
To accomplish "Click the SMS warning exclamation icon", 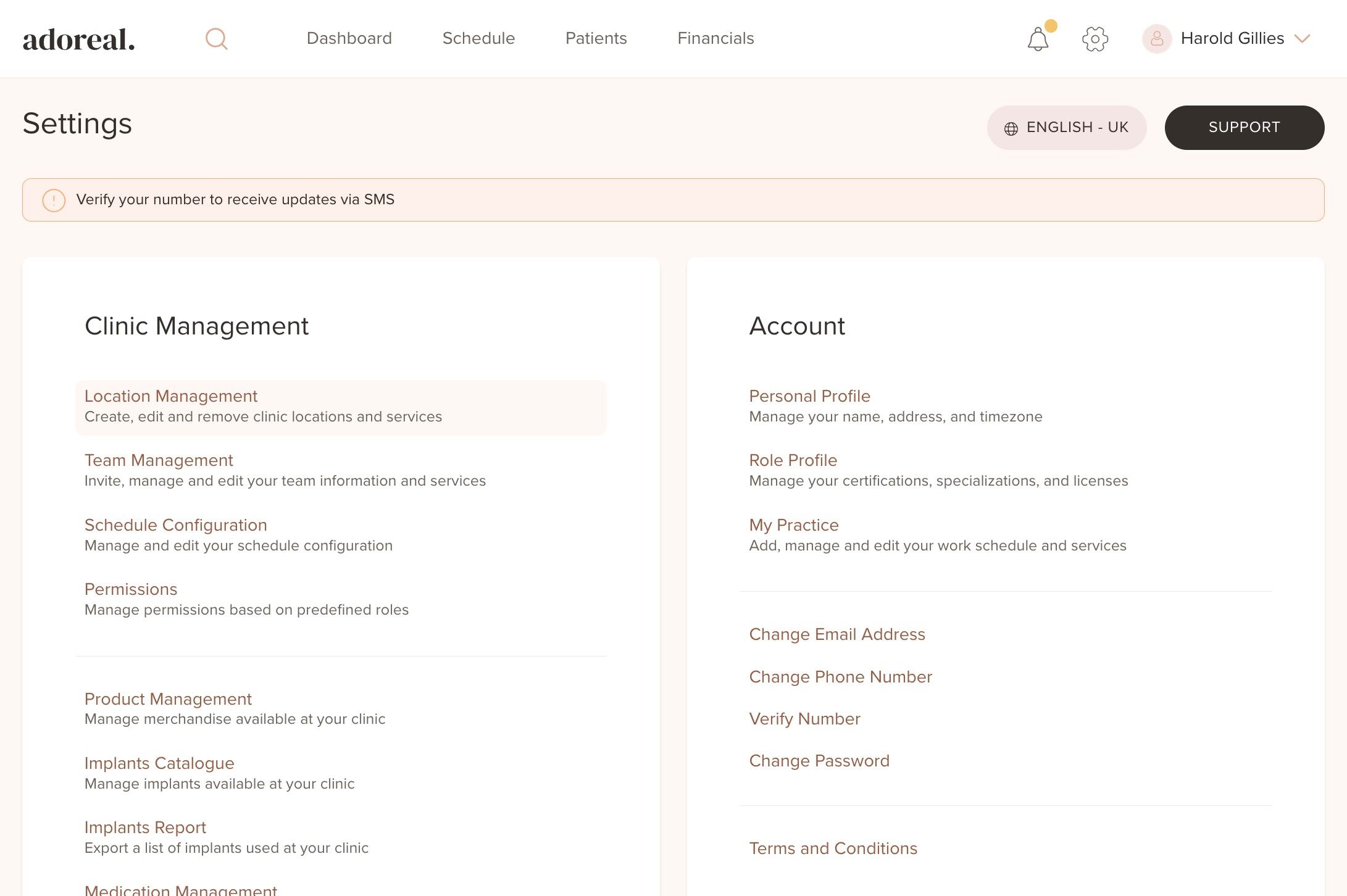I will coord(54,200).
